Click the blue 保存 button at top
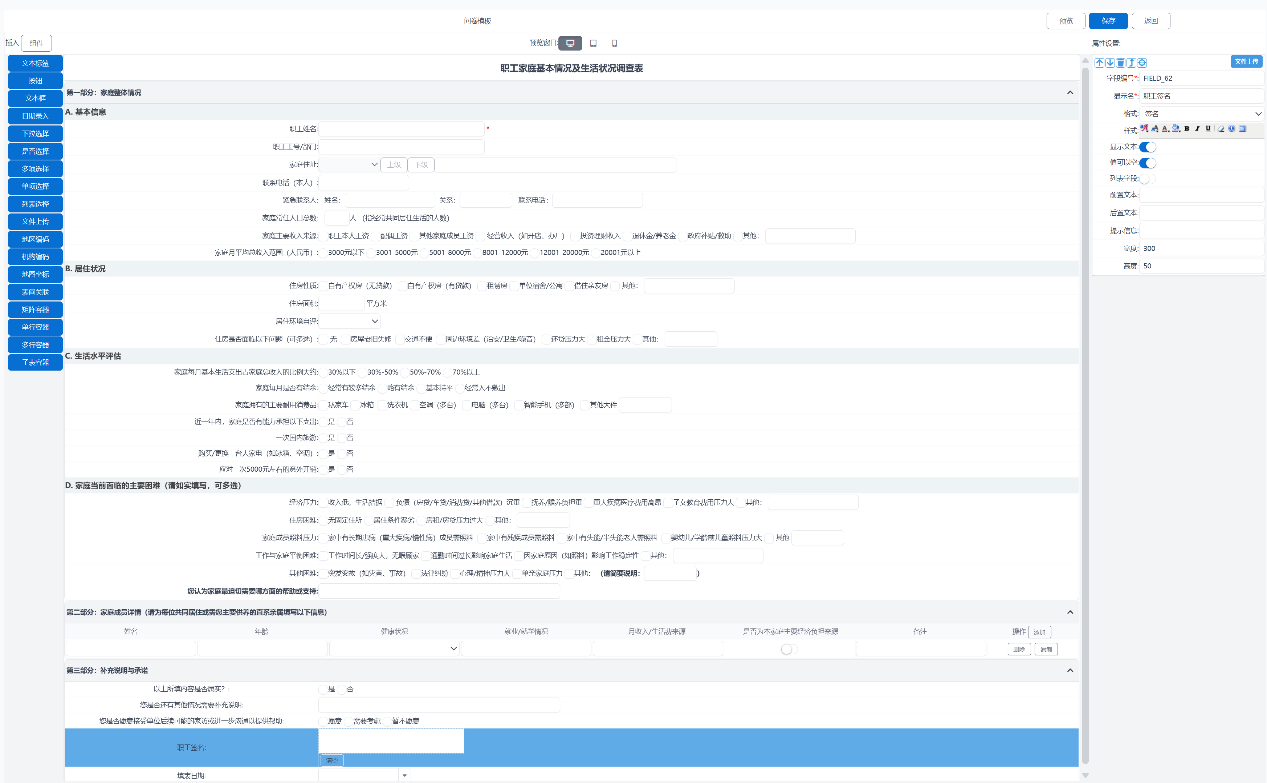 (1108, 21)
